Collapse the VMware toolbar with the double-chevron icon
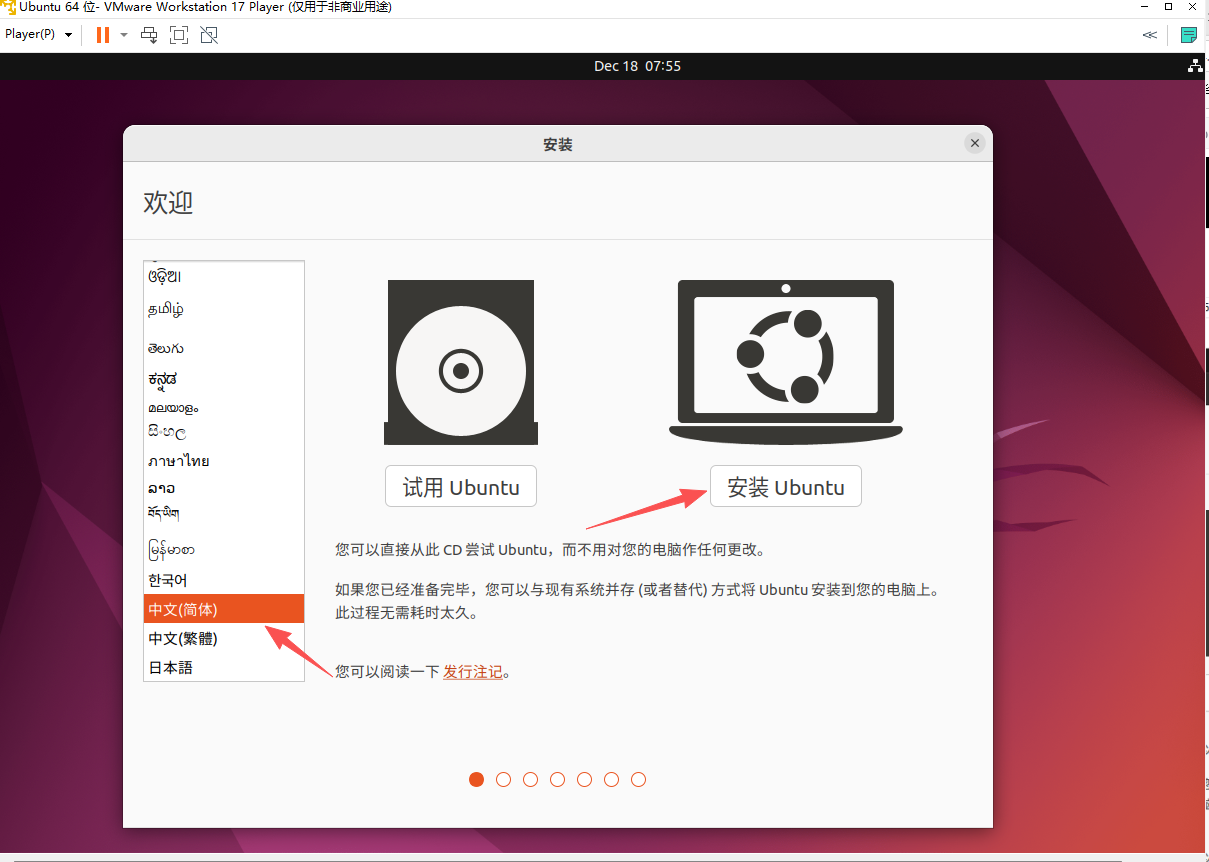Image resolution: width=1209 pixels, height=862 pixels. tap(1150, 35)
